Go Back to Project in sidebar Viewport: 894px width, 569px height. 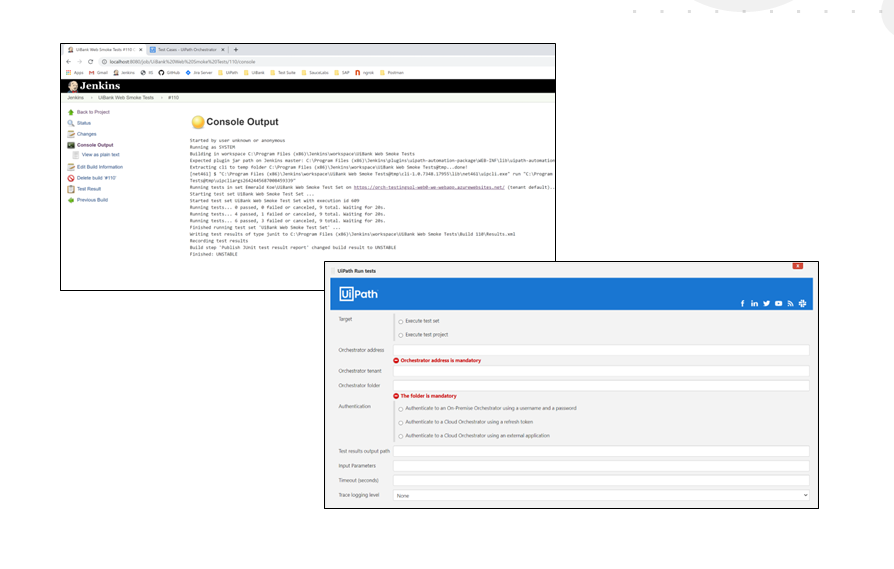(93, 112)
